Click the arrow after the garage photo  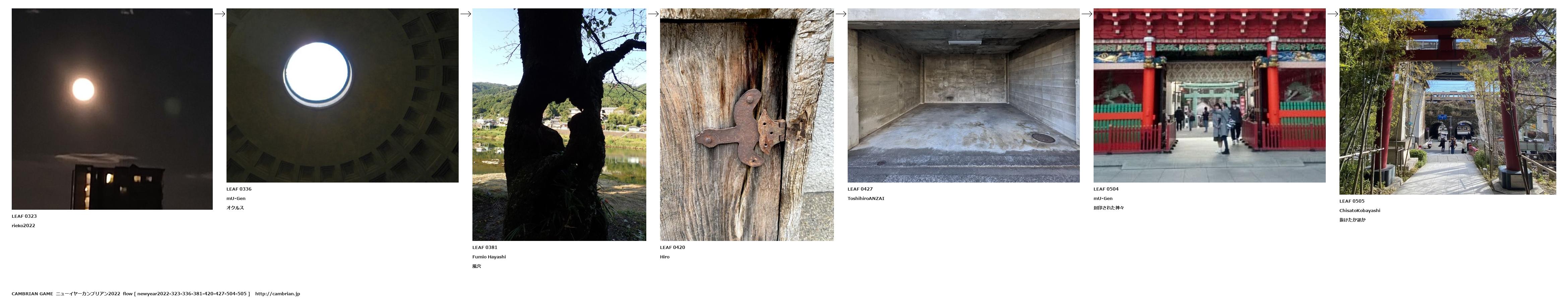[1087, 14]
